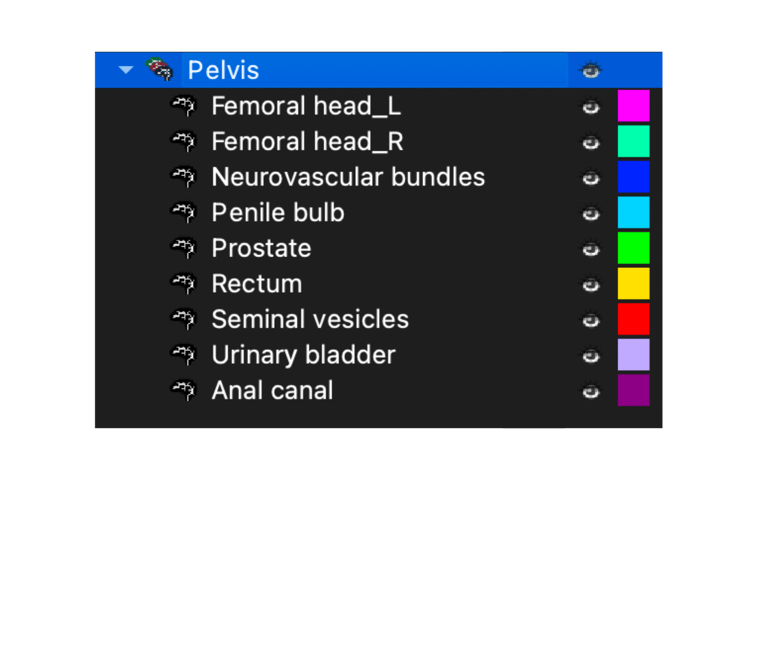Screen dimensions: 768x663
Task: Select the Anal canal row
Action: click(x=272, y=390)
